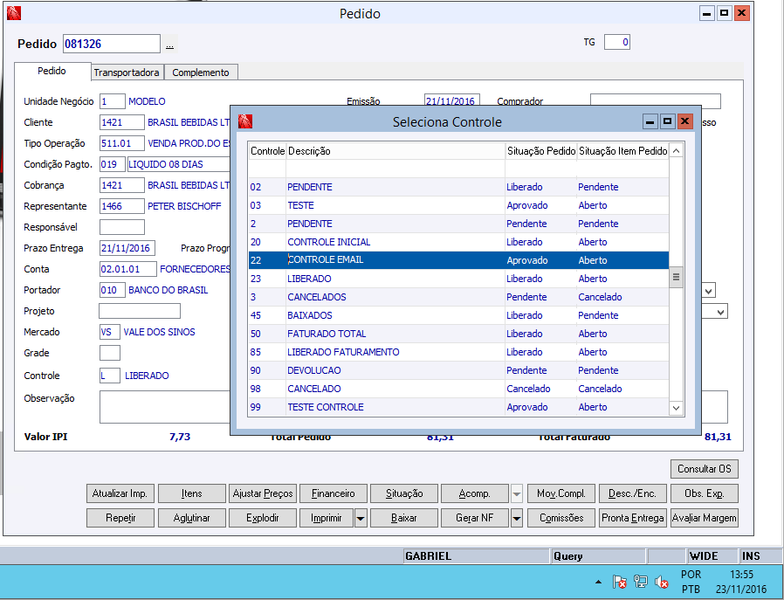Click the Grade input field
784x600 pixels.
tap(110, 353)
